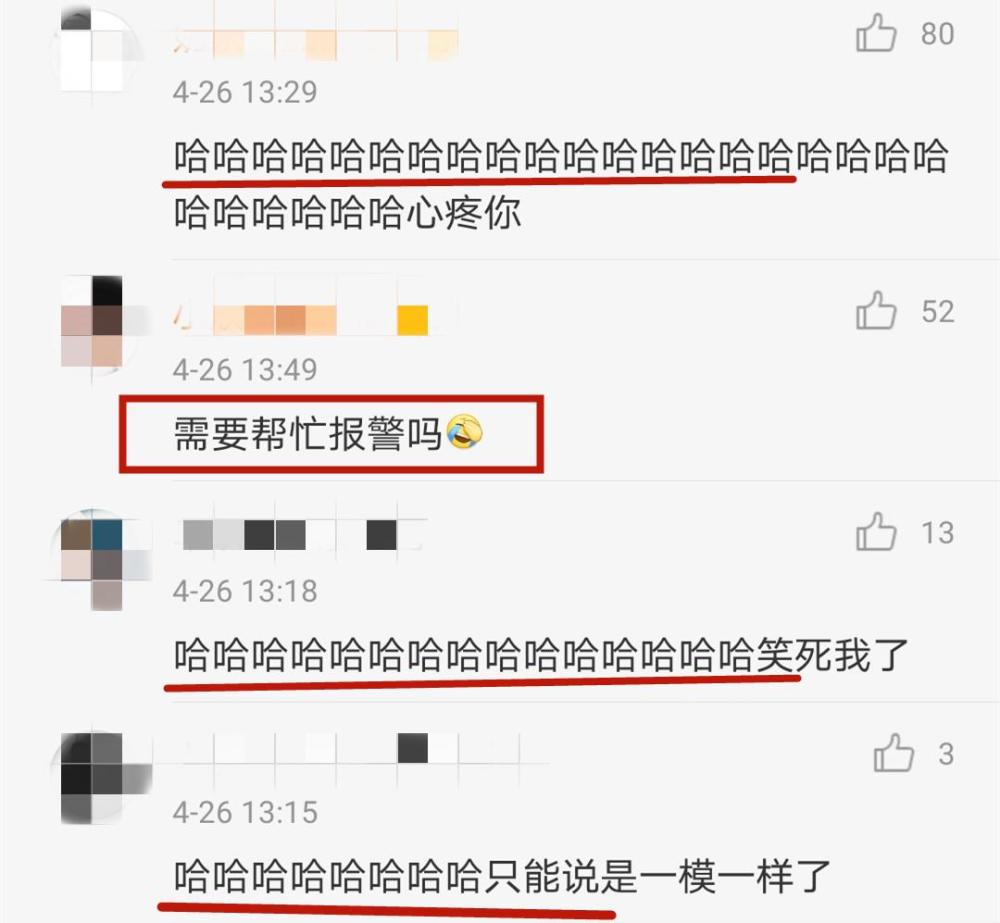Open username of the 13:18 commenter
This screenshot has height=923, width=1000.
[x=301, y=535]
